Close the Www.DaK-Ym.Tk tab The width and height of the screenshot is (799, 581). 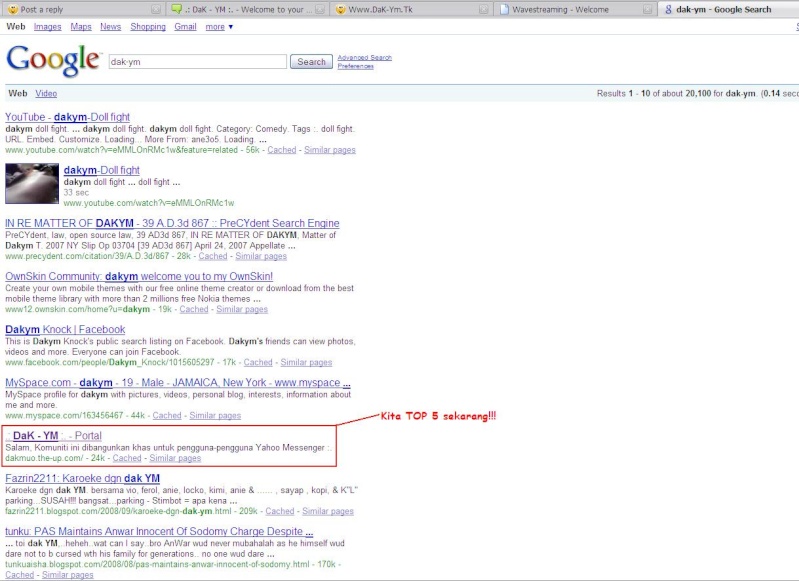[x=484, y=9]
